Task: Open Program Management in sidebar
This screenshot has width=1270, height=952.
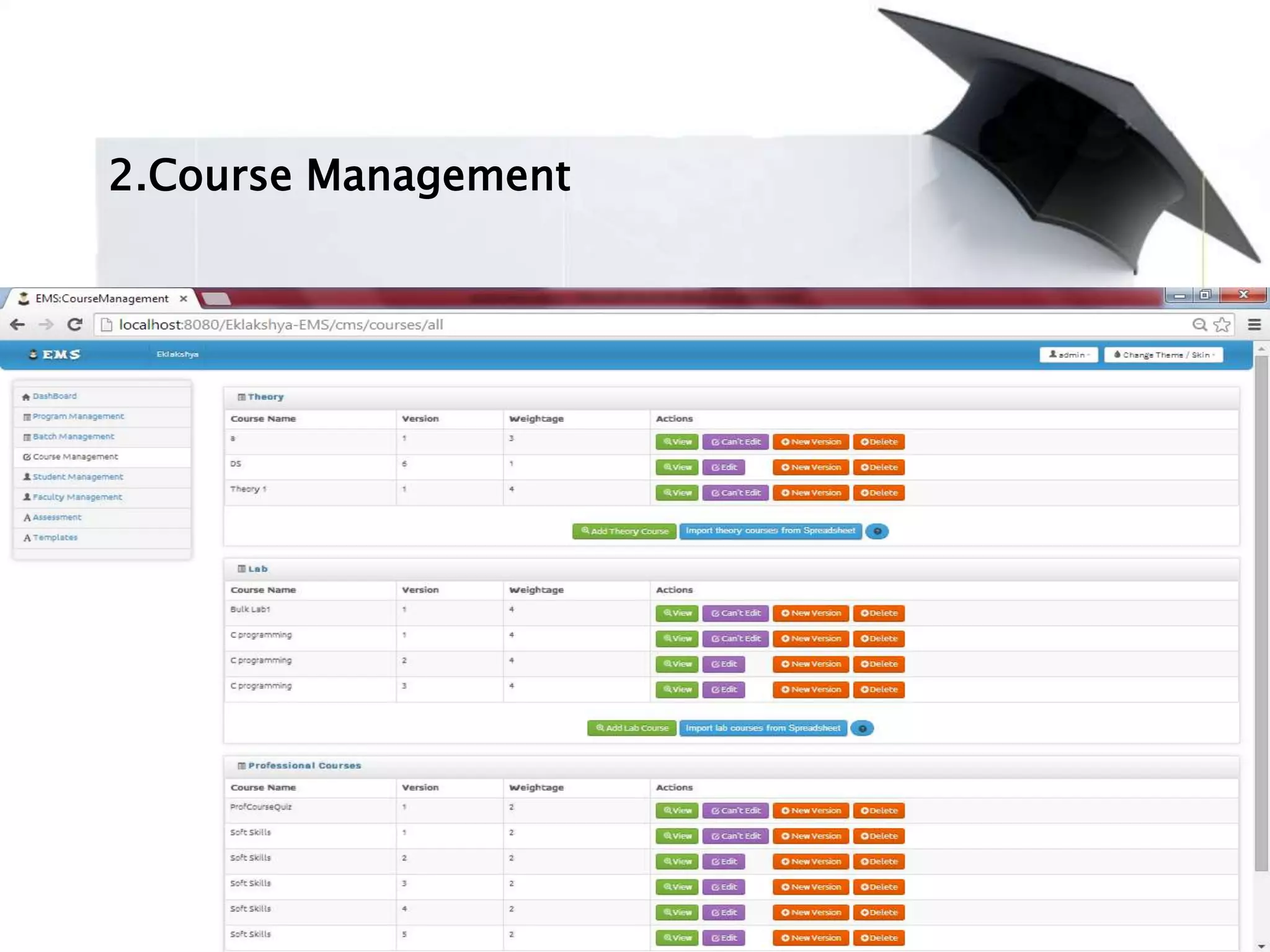Action: point(102,416)
